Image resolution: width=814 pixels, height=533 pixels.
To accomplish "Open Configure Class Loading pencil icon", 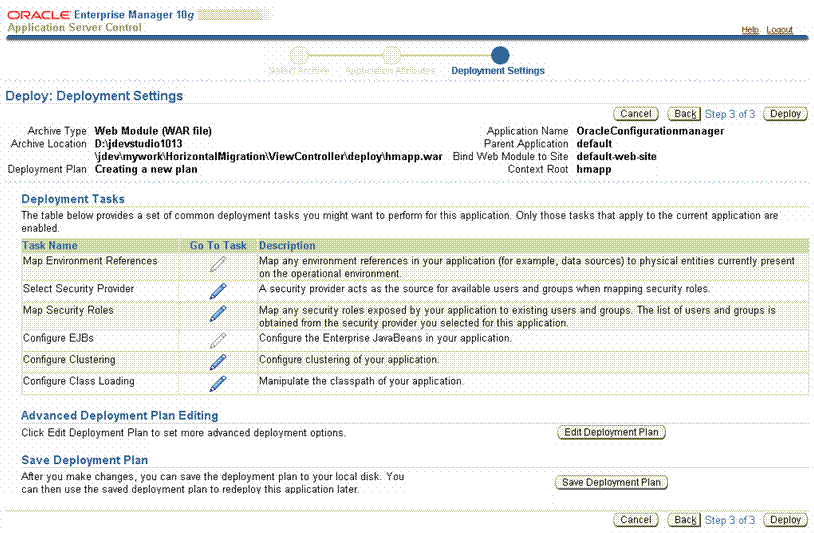I will click(x=218, y=384).
